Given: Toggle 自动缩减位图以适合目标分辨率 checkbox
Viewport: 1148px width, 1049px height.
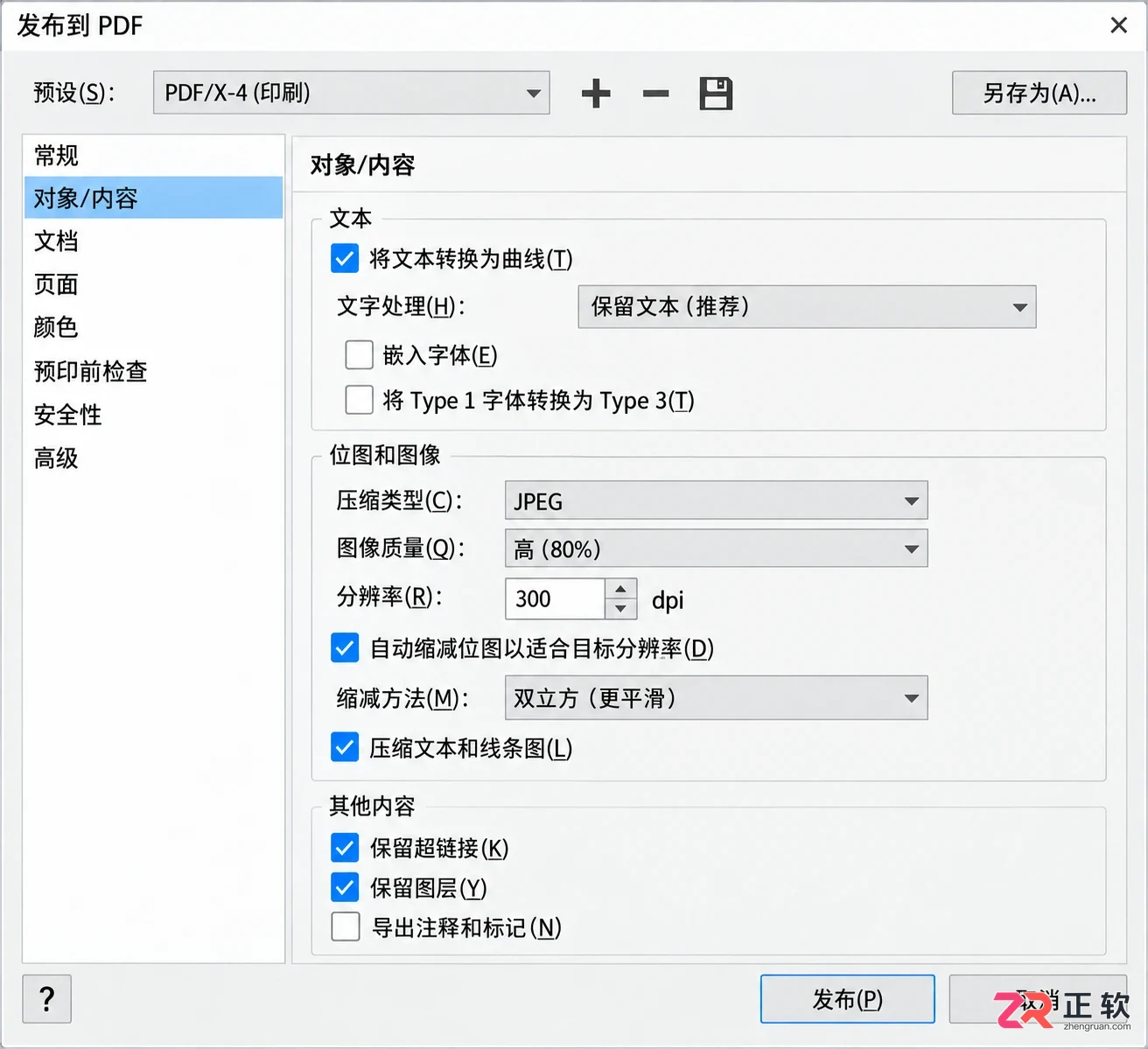Looking at the screenshot, I should pos(345,648).
